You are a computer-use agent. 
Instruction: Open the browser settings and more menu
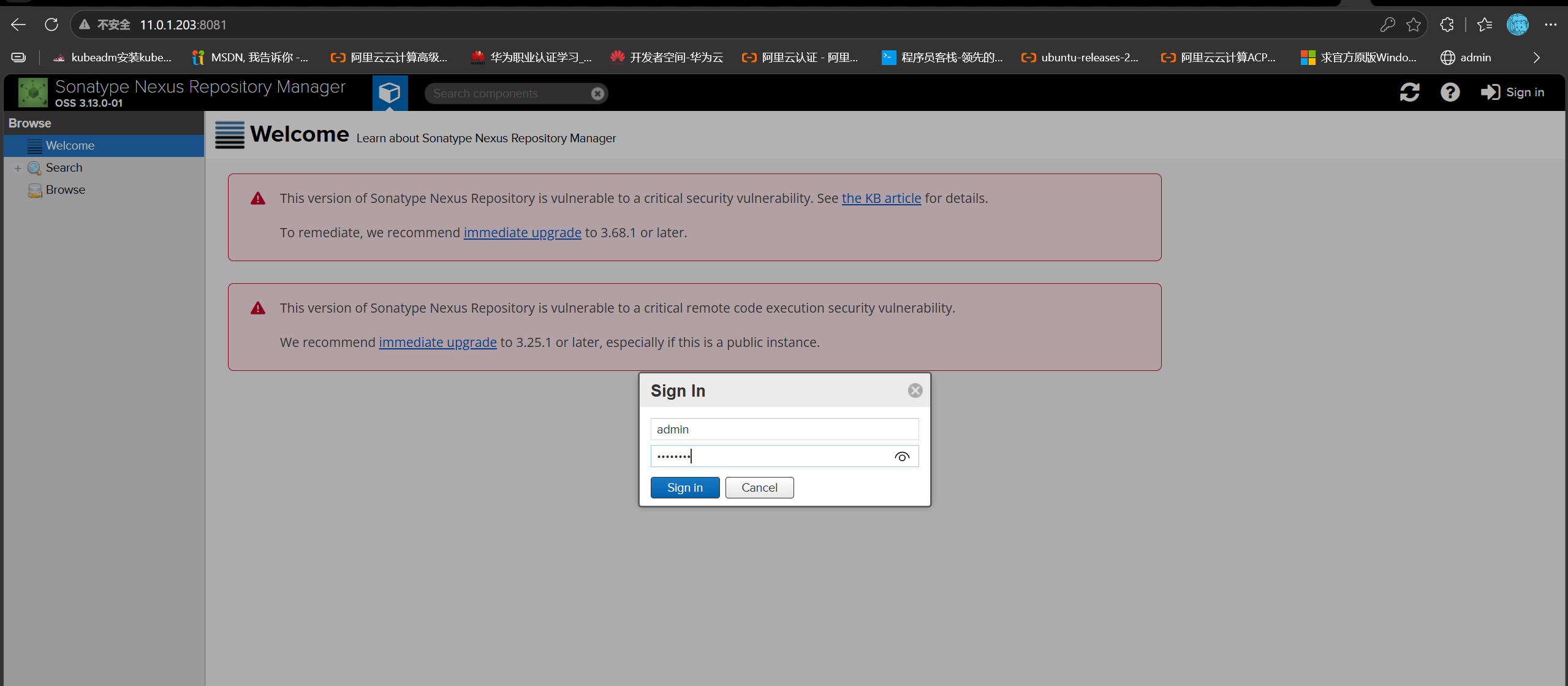[x=1551, y=25]
